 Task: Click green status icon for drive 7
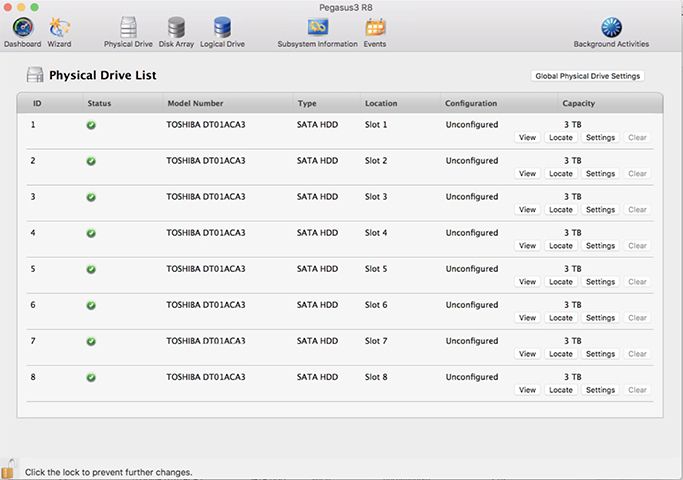point(91,342)
